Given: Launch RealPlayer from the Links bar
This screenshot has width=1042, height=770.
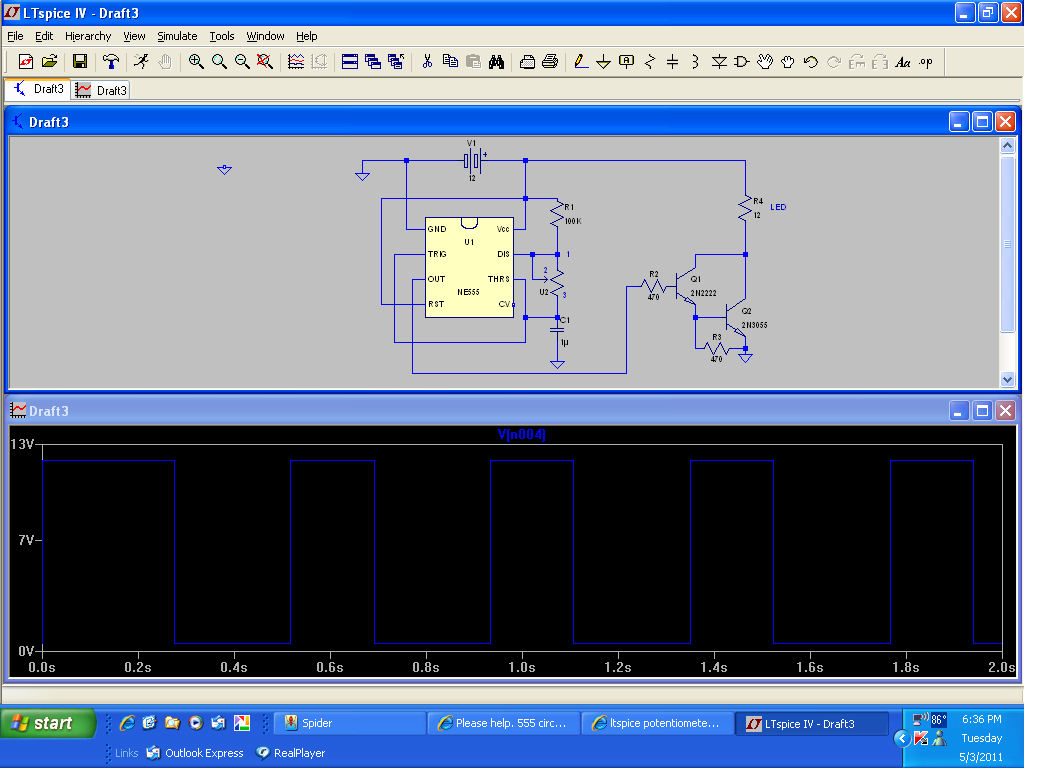Looking at the screenshot, I should [291, 753].
